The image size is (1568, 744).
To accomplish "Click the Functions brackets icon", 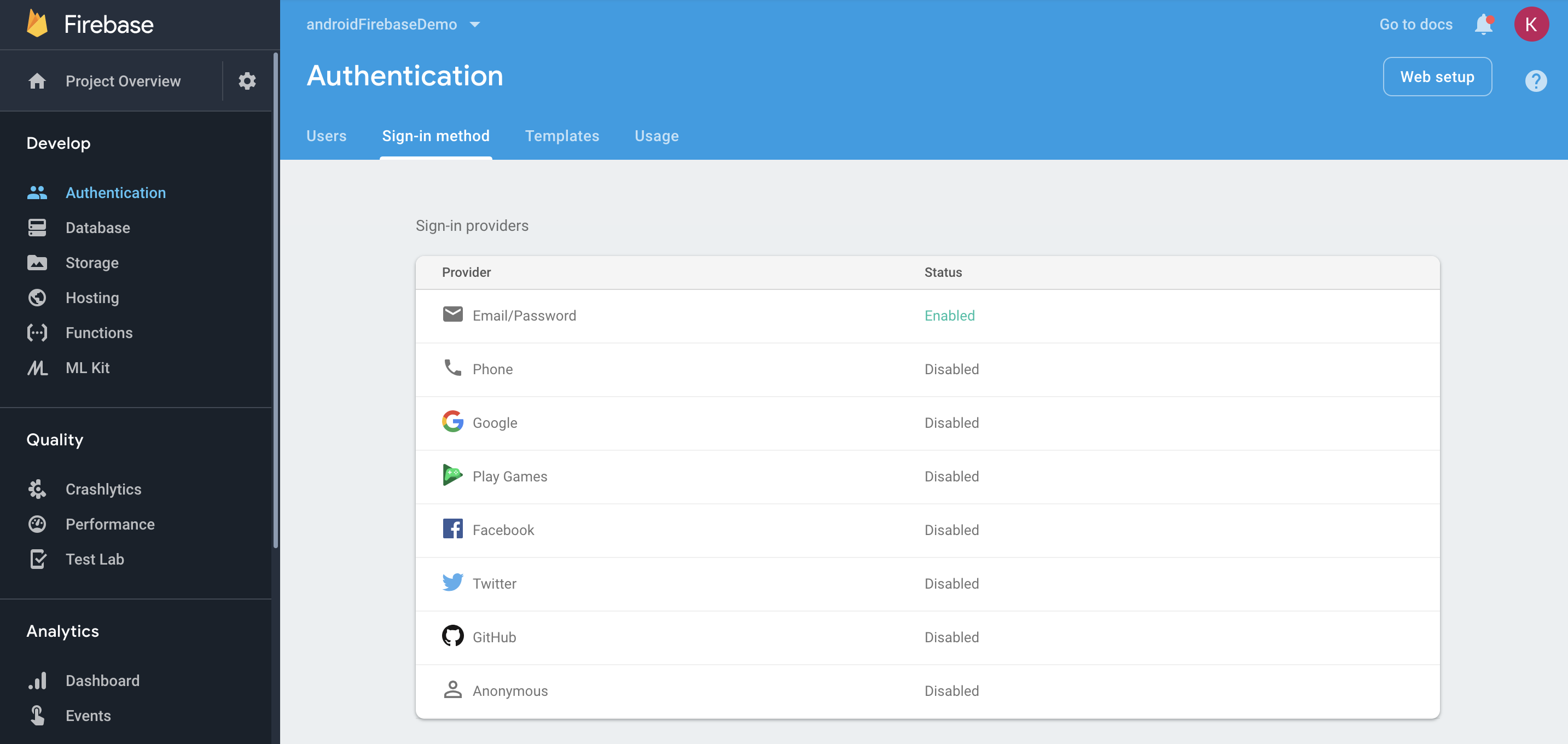I will (37, 333).
